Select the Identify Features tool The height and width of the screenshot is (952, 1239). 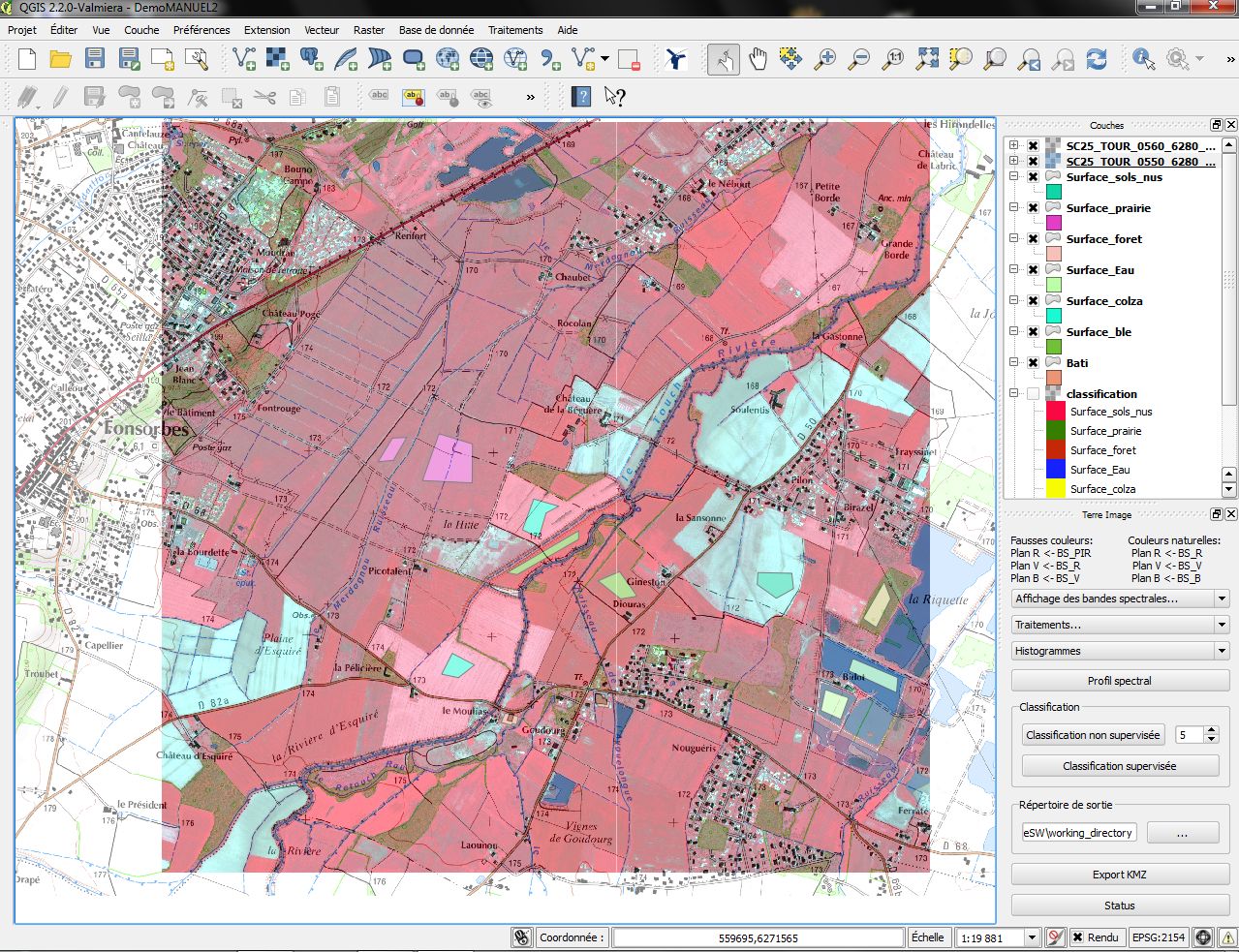click(1144, 59)
